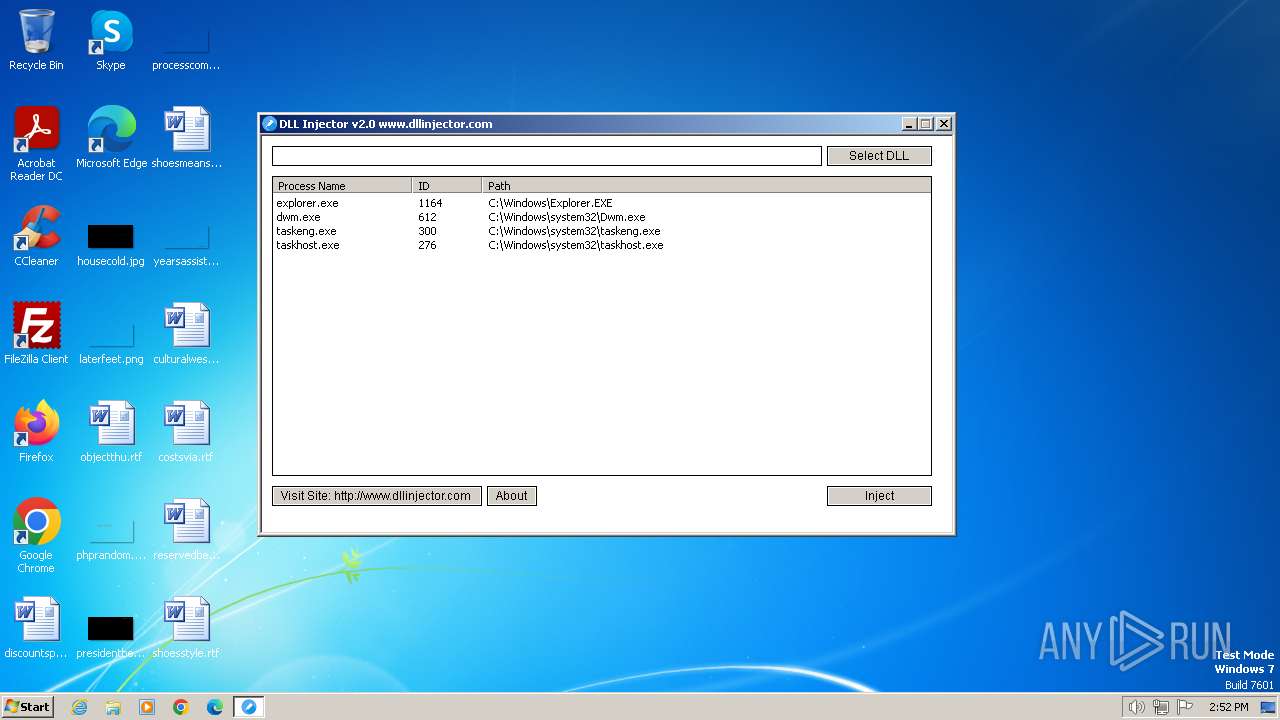The height and width of the screenshot is (720, 1280).
Task: Minimize the DLL Injector window
Action: click(909, 124)
